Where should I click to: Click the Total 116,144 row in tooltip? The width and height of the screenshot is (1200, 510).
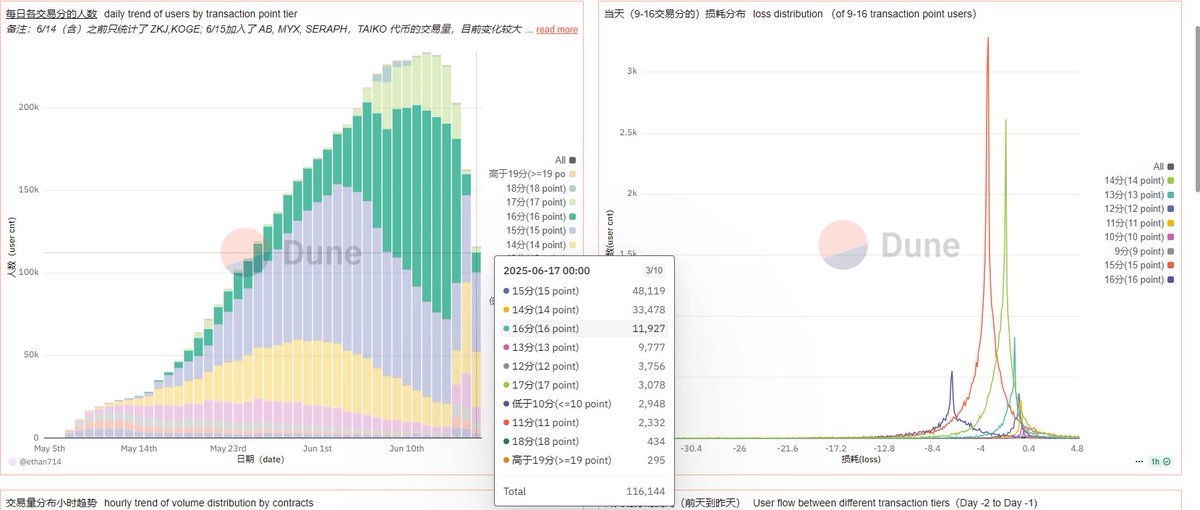pos(585,492)
